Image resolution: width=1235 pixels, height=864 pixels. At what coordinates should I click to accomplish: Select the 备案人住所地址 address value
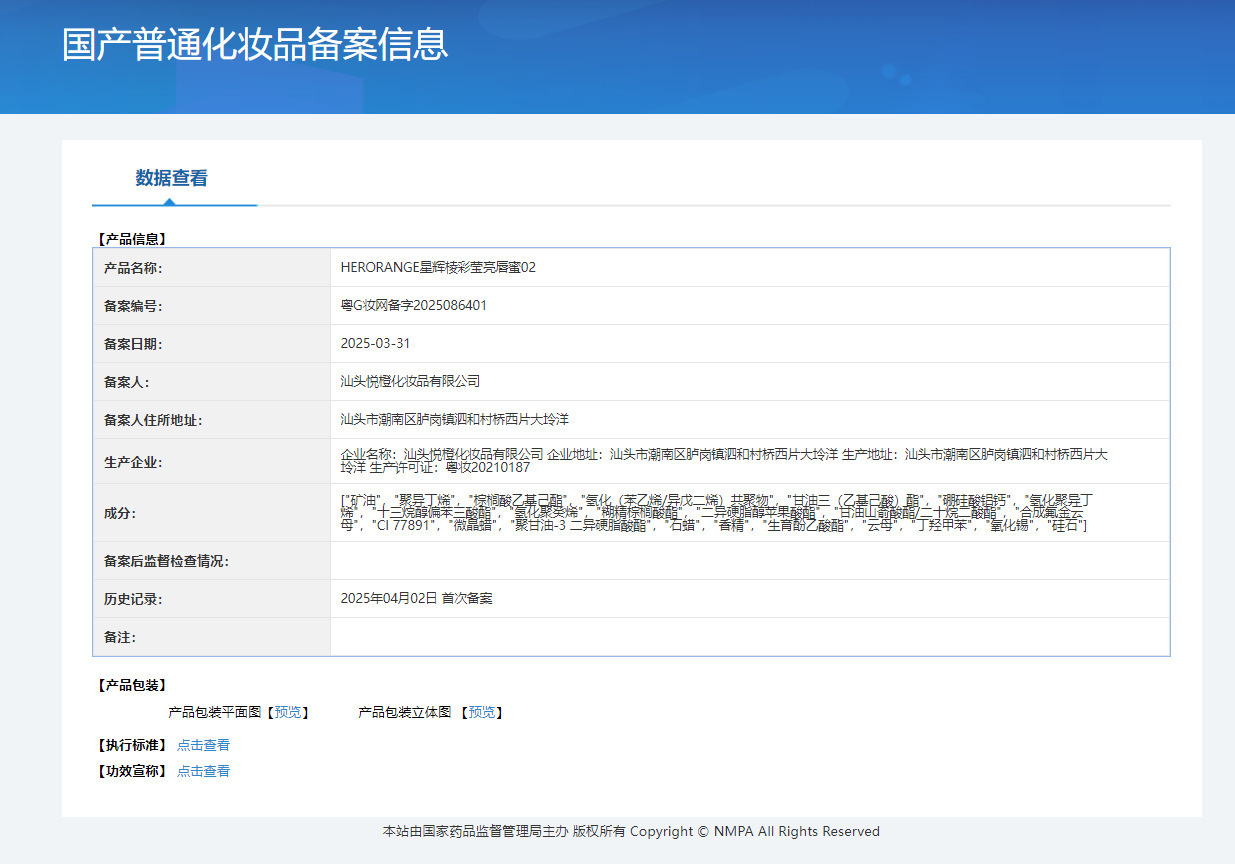click(x=455, y=419)
